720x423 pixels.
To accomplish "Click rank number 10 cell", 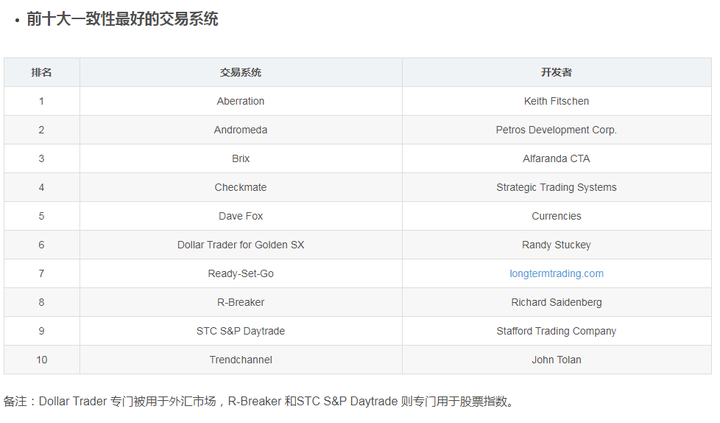I will [42, 360].
